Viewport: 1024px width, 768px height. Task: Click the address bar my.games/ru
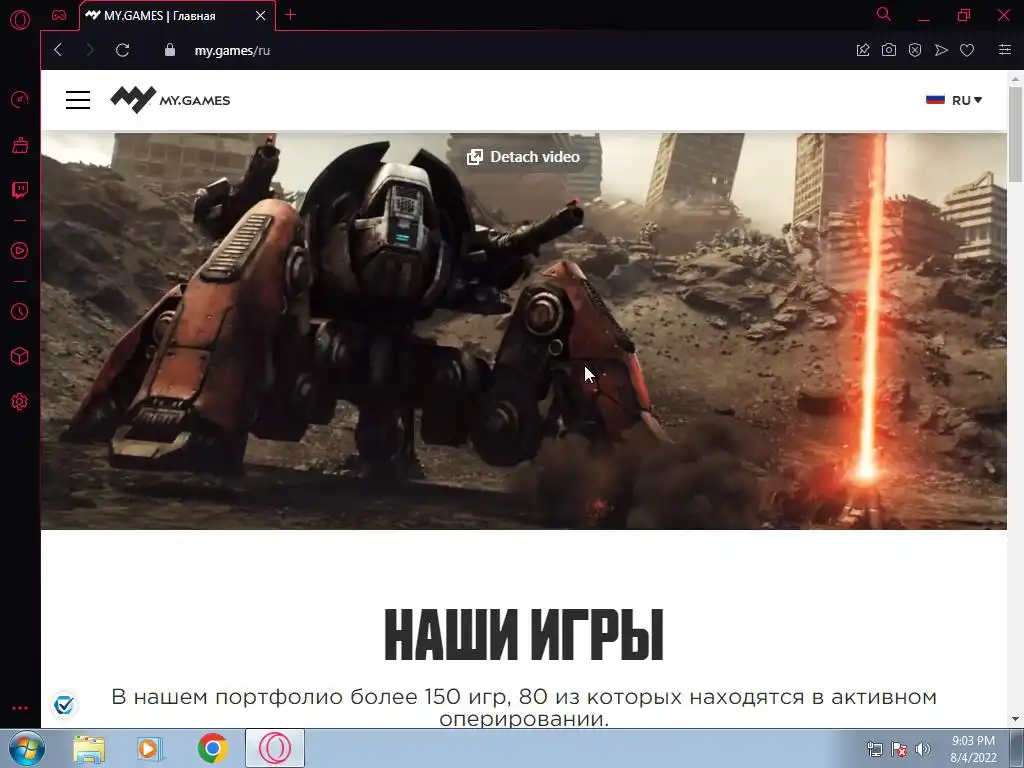[232, 50]
